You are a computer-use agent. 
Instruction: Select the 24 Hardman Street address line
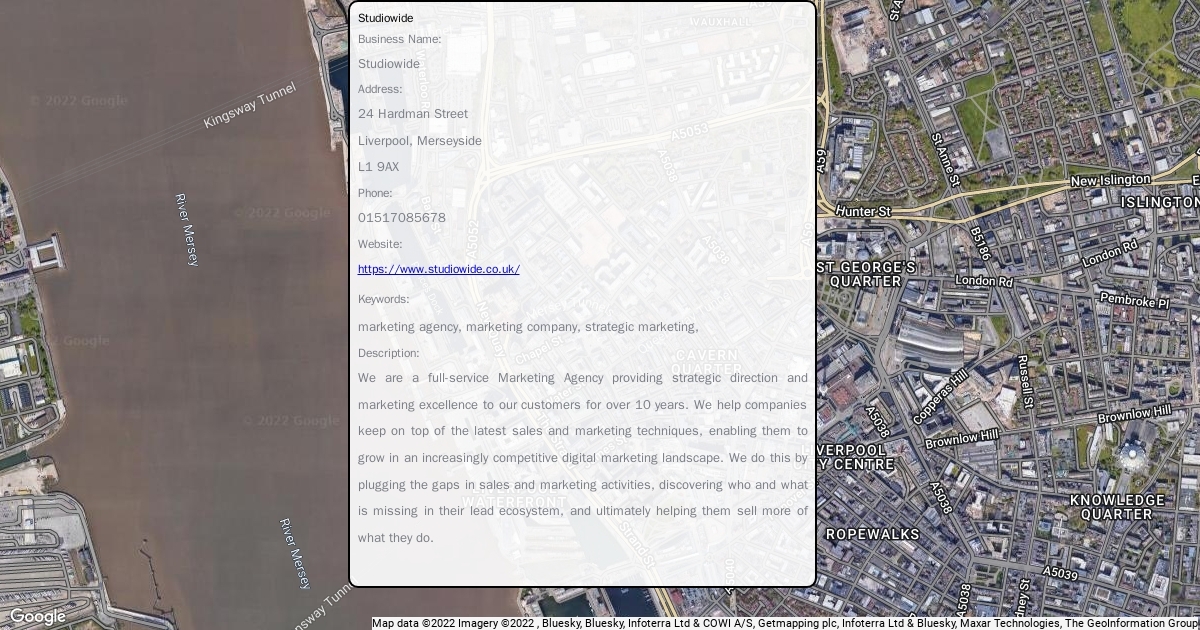tap(413, 114)
